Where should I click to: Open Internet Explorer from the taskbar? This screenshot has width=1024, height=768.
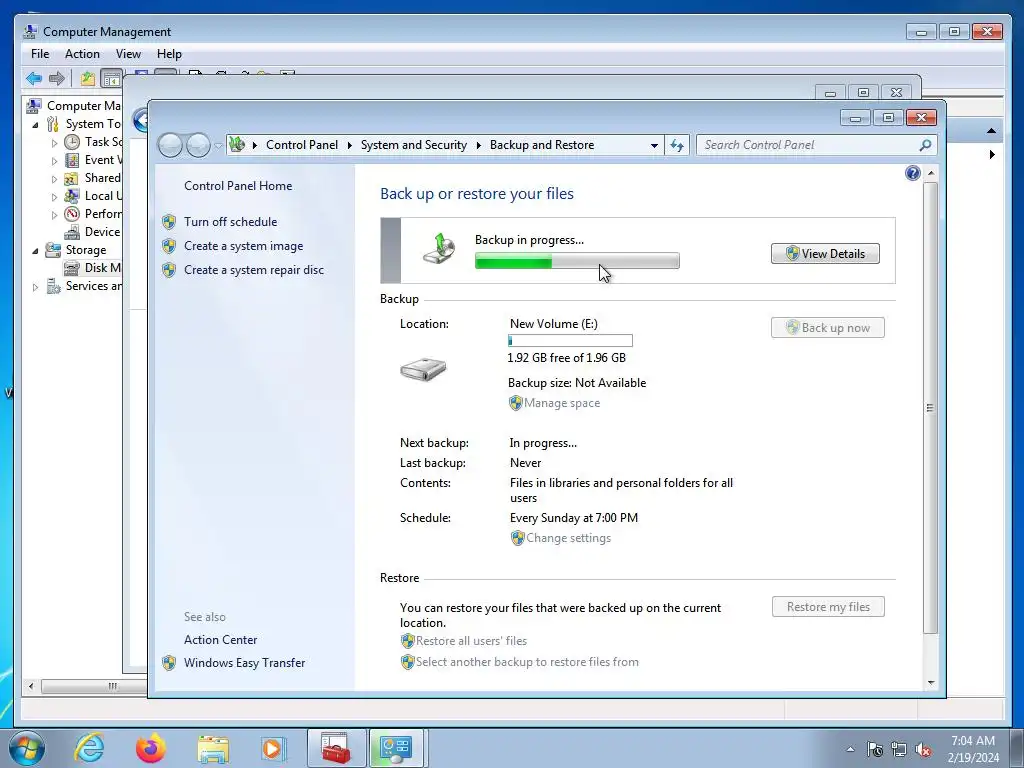point(89,748)
